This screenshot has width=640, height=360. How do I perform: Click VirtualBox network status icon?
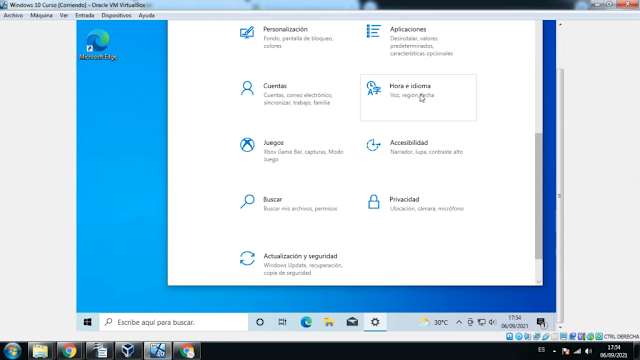point(536,336)
